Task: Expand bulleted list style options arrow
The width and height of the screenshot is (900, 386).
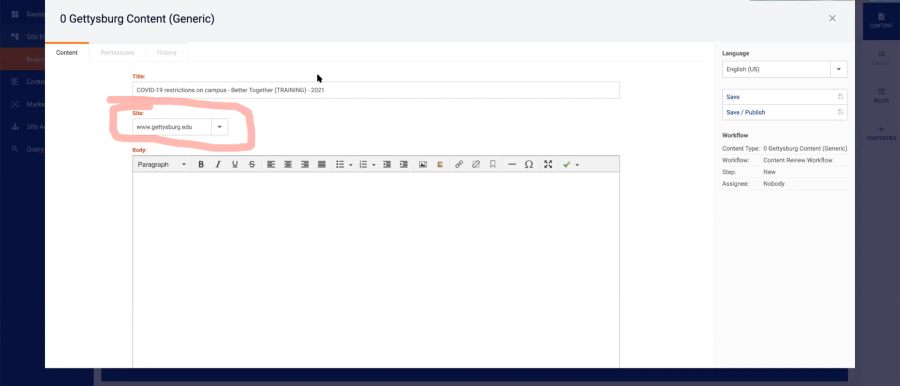Action: point(351,165)
